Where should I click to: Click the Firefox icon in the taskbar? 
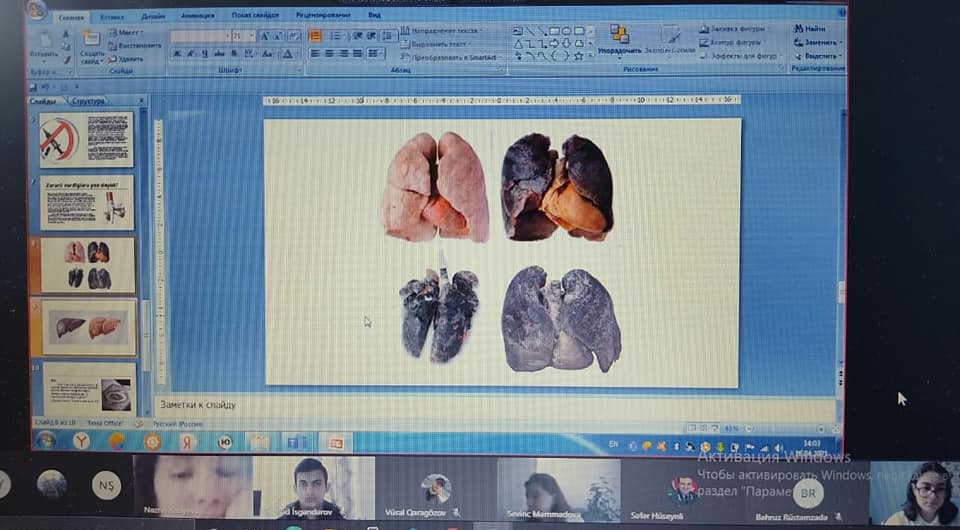[x=117, y=441]
